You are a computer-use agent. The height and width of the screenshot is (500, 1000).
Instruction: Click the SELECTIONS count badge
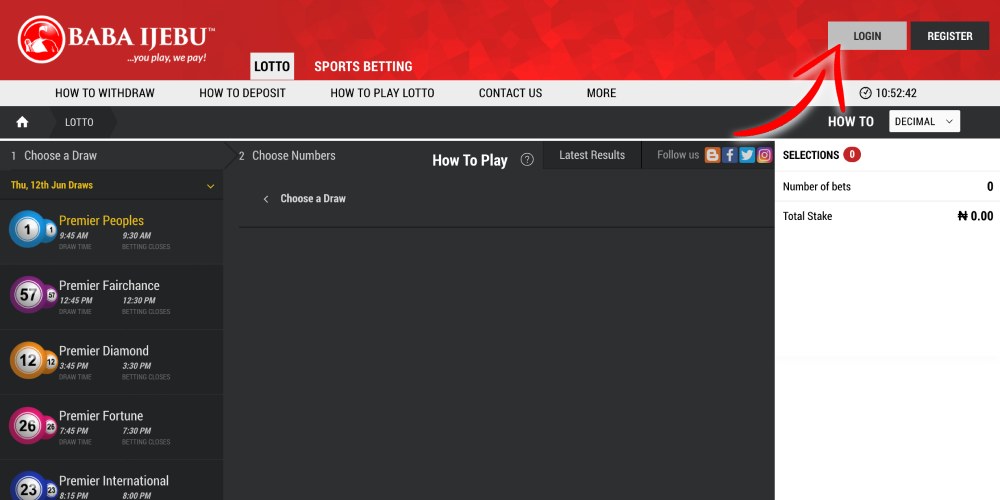pyautogui.click(x=851, y=154)
